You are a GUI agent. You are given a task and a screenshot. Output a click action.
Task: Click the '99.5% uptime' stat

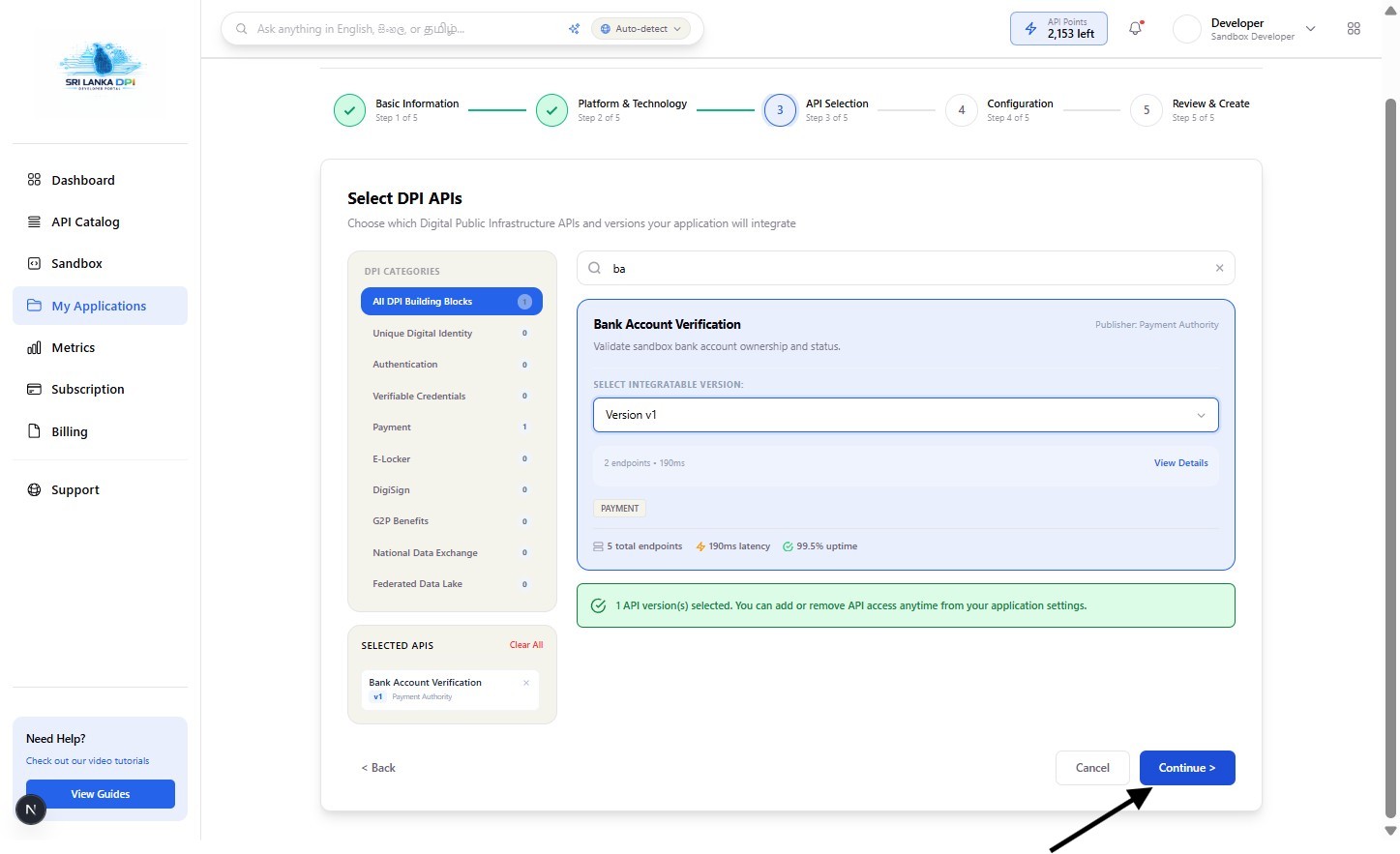(819, 546)
